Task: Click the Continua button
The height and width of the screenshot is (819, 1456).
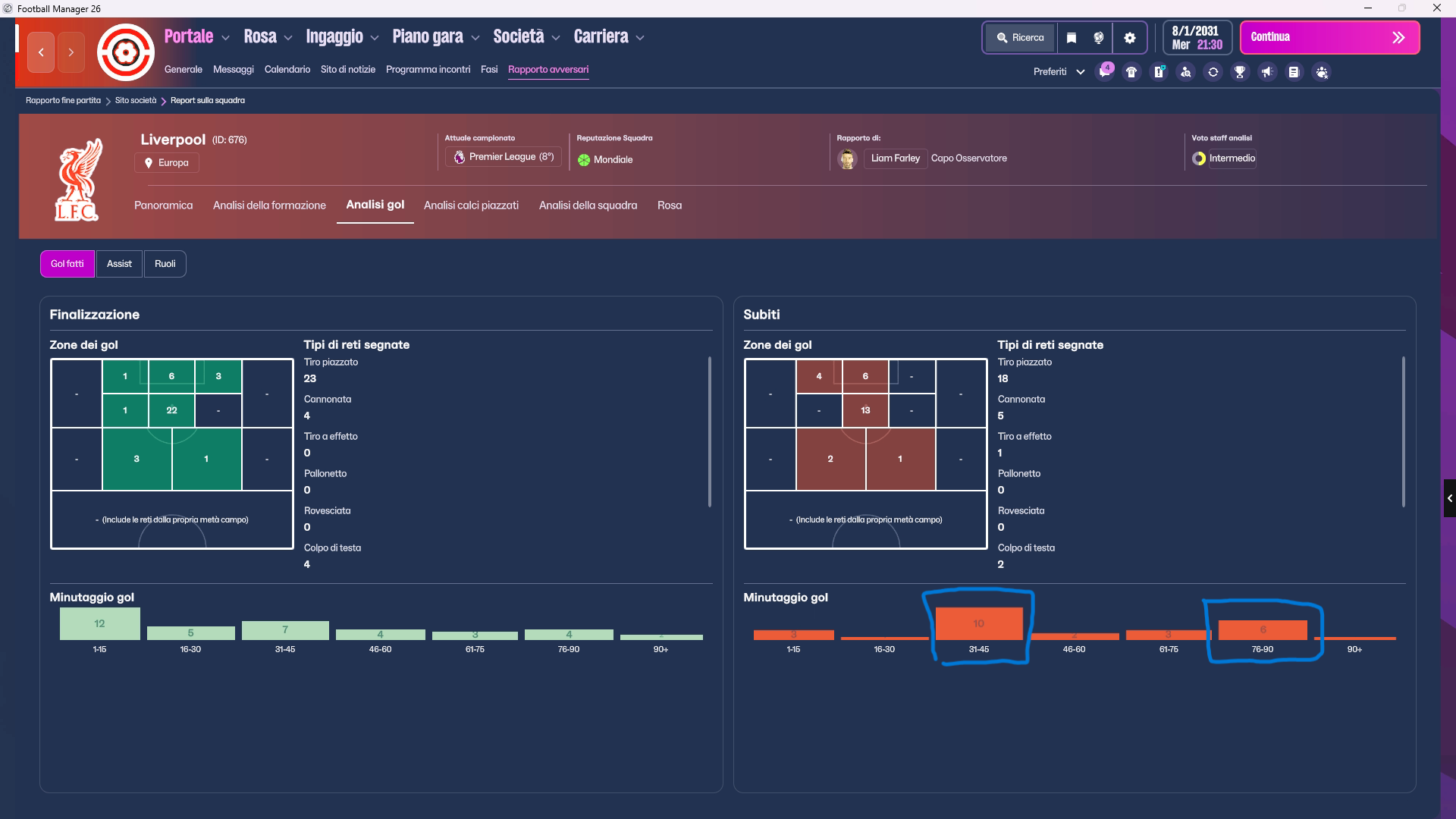Action: pyautogui.click(x=1329, y=38)
